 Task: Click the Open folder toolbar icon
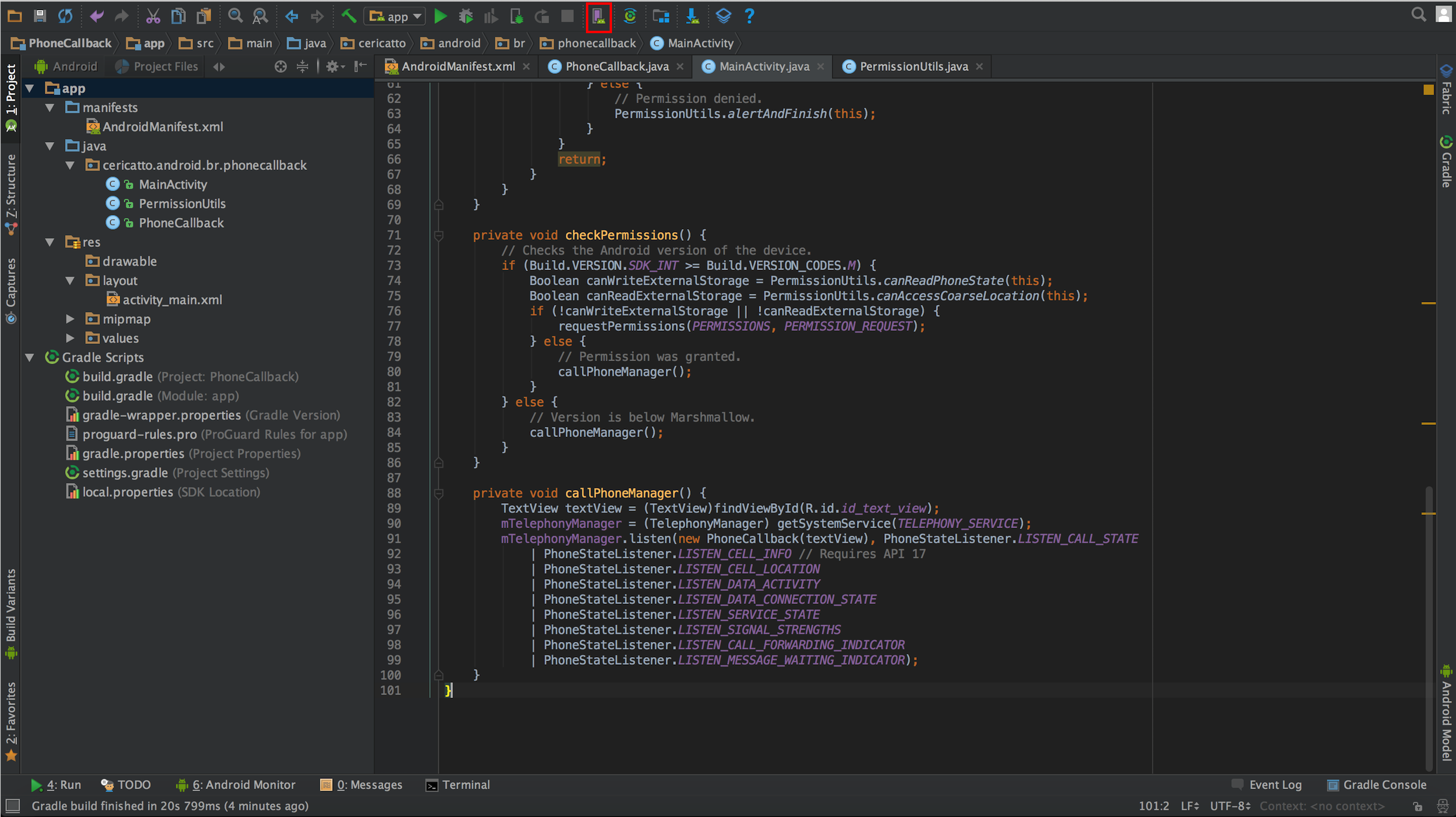15,16
